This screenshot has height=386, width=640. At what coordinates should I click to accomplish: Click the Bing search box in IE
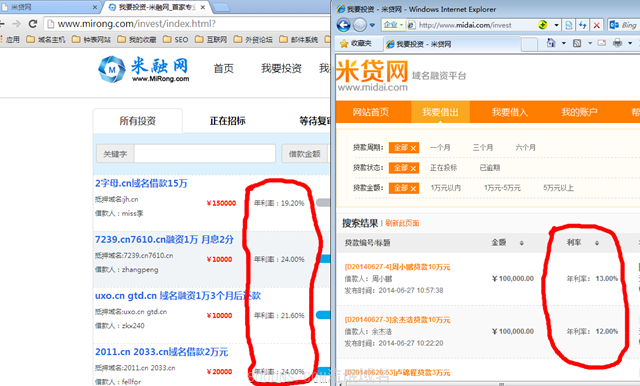click(x=624, y=25)
